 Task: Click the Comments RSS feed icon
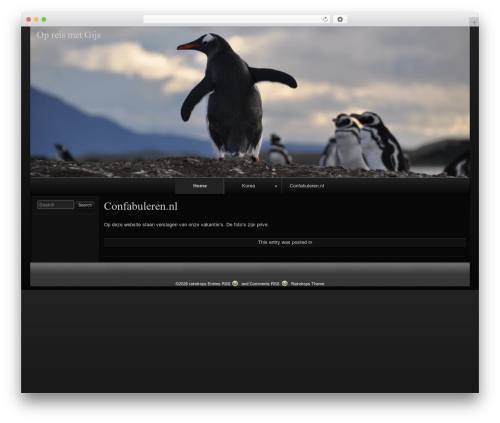pos(285,283)
